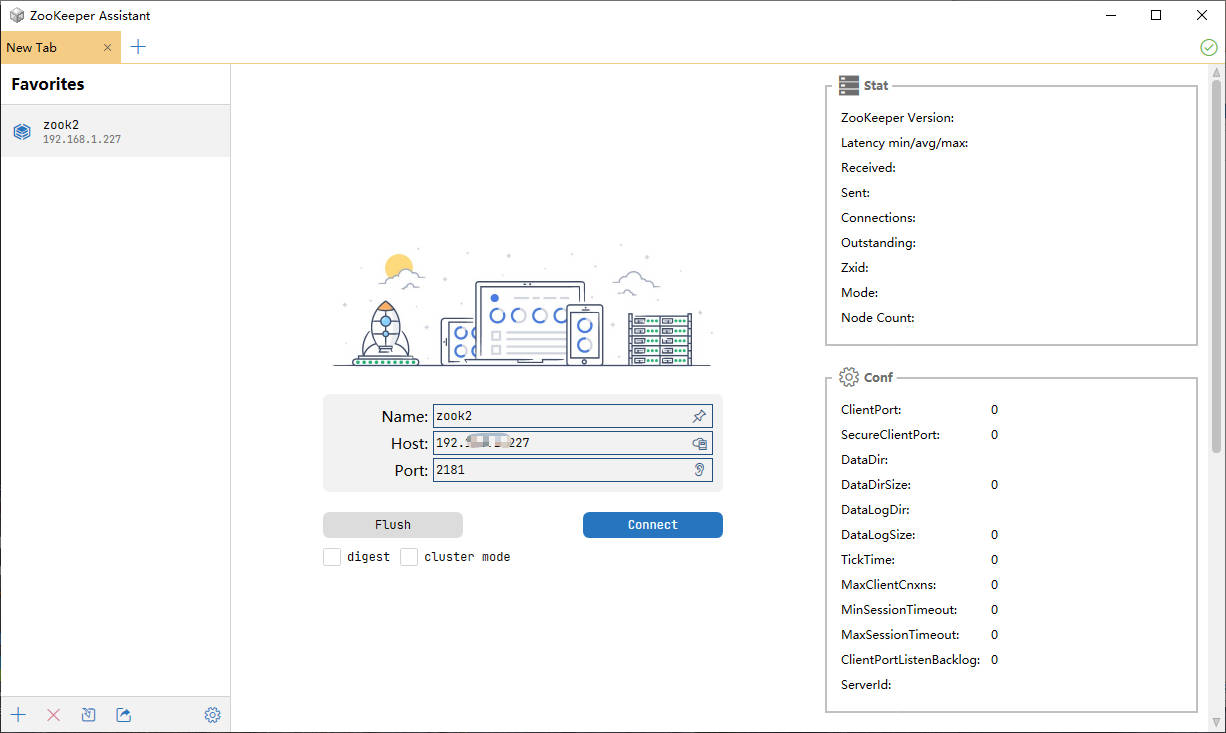Click the "MinSessionTimeout:" label
Image resolution: width=1226 pixels, height=733 pixels.
pos(899,610)
